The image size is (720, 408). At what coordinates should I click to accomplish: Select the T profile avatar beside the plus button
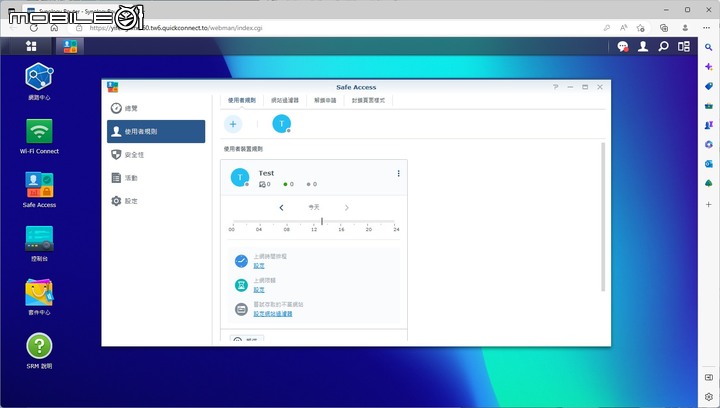point(281,123)
